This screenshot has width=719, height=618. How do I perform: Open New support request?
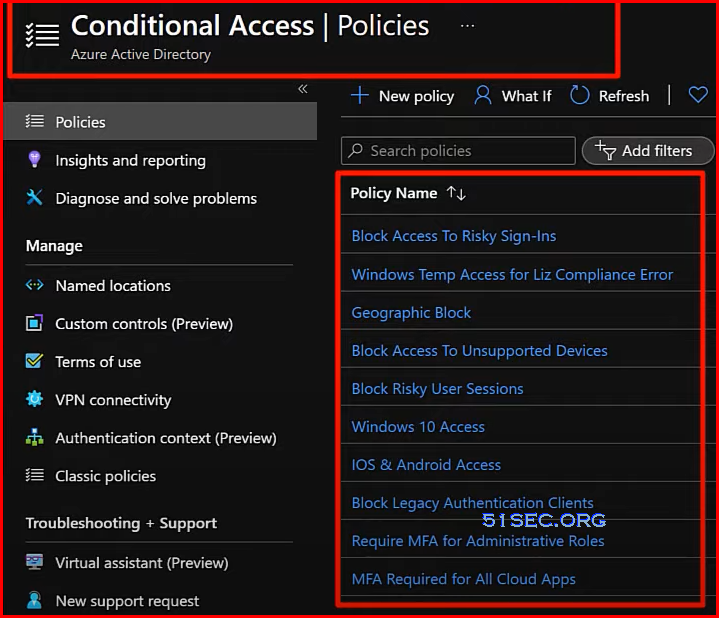127,601
